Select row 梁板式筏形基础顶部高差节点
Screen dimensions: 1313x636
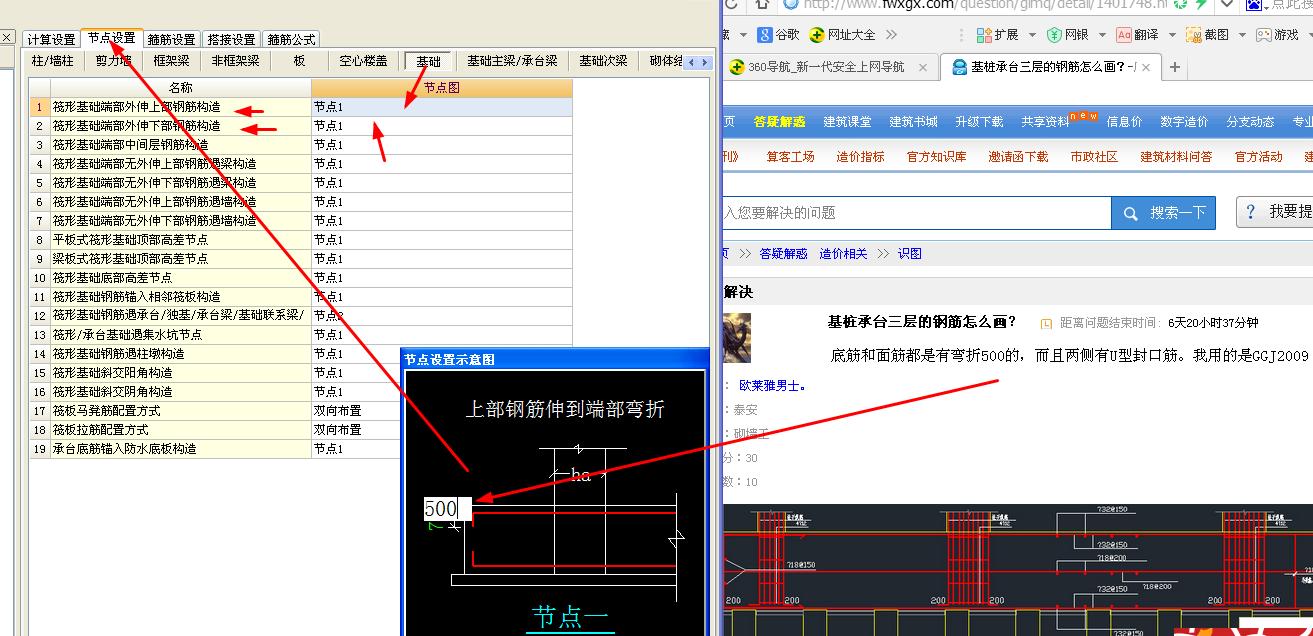tap(181, 259)
